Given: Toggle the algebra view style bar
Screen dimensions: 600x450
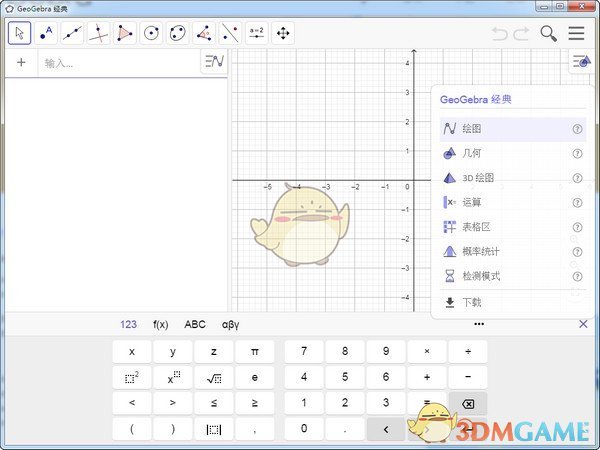Looking at the screenshot, I should pyautogui.click(x=214, y=61).
